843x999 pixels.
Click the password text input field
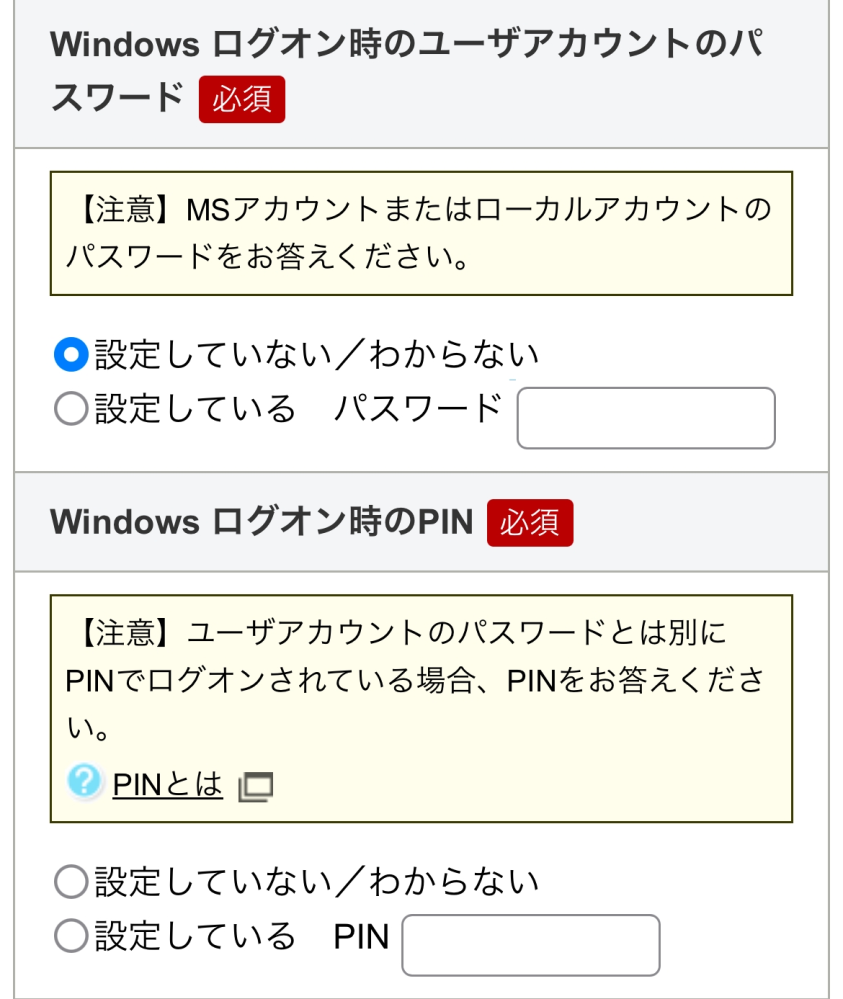tap(644, 418)
